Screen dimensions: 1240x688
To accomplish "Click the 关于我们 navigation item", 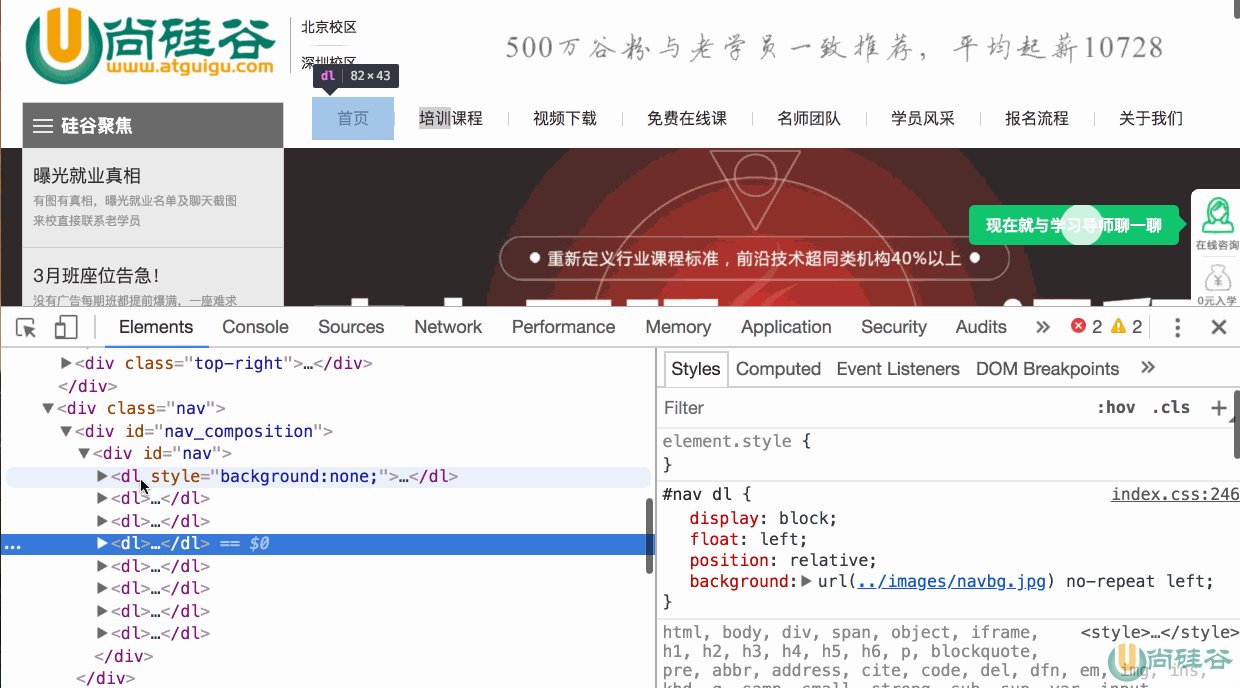I will (1151, 118).
